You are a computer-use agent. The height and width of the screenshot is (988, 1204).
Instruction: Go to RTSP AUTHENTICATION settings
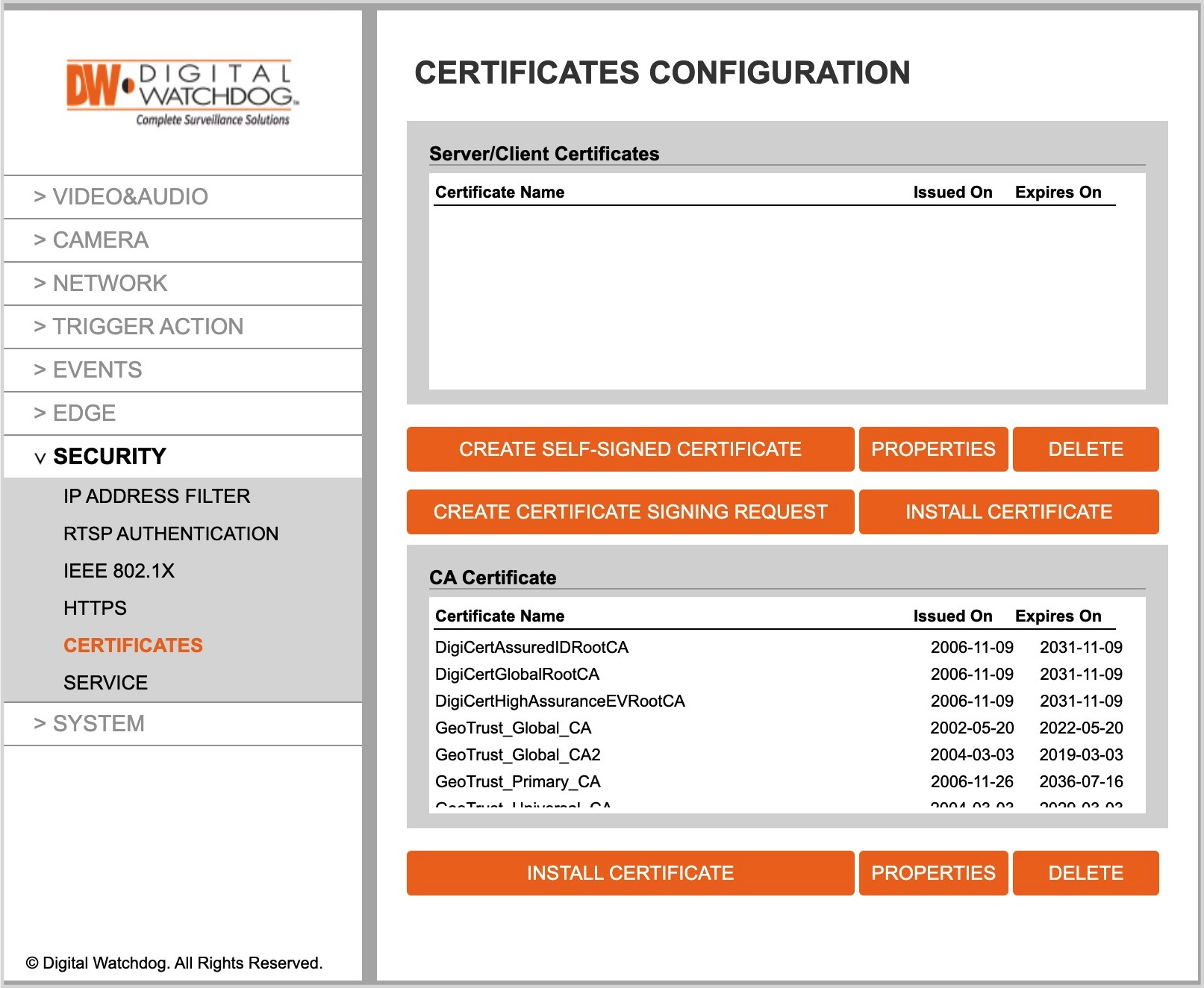tap(171, 534)
